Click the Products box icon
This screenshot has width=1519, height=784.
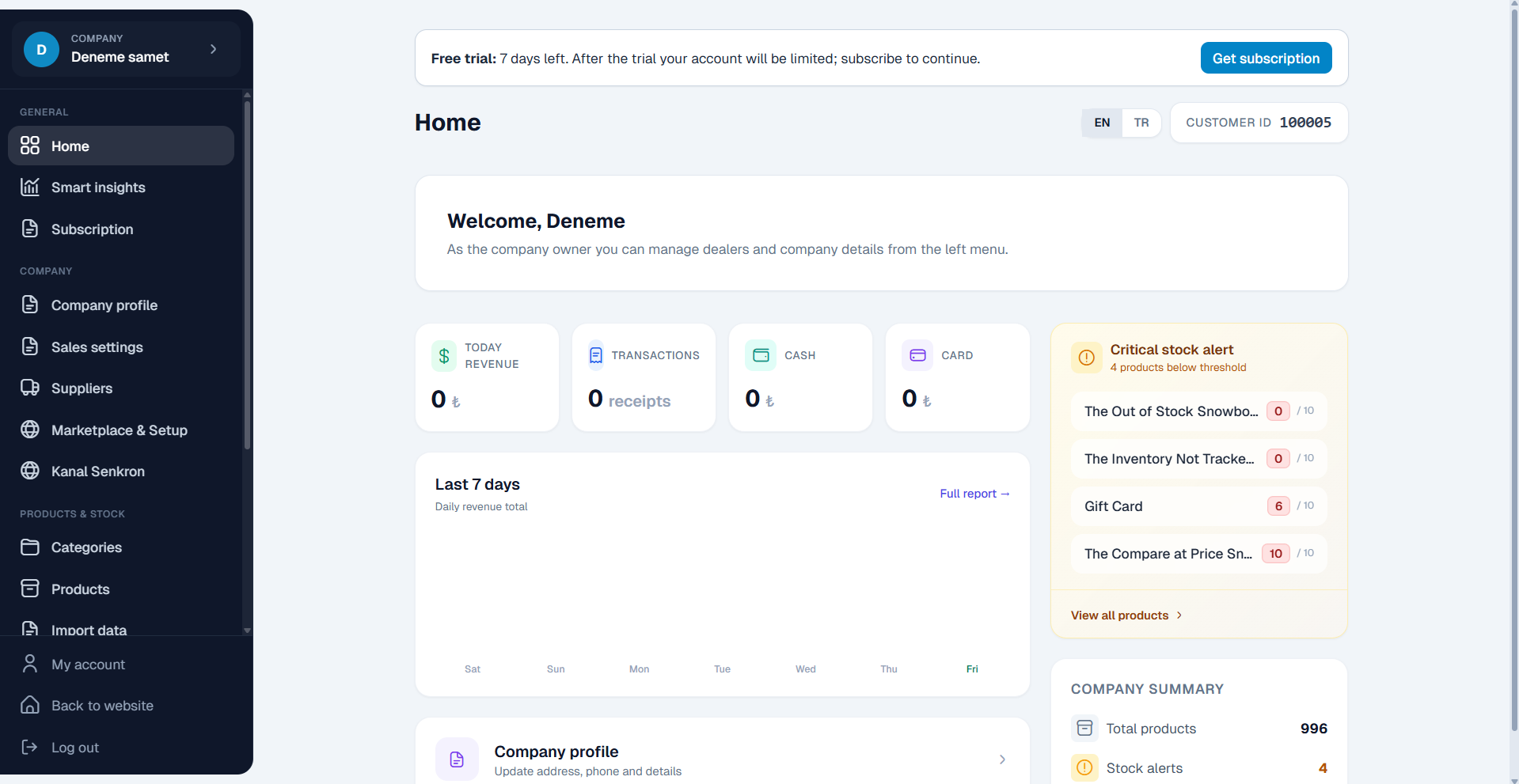[x=30, y=589]
